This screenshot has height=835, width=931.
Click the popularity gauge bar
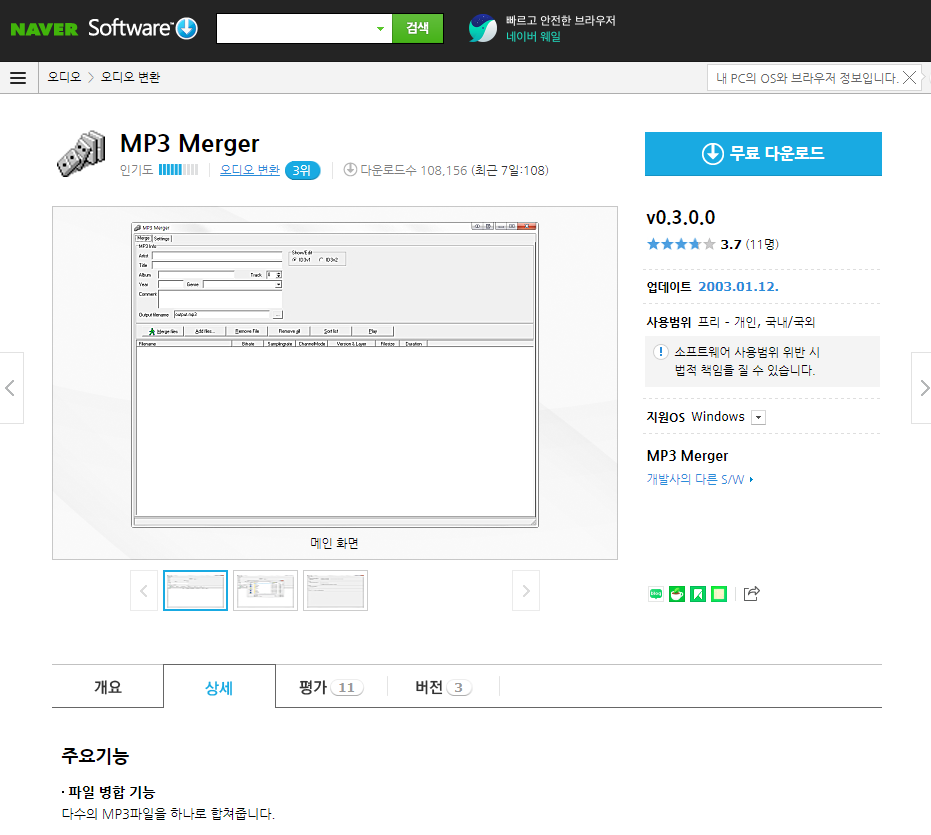[x=178, y=170]
